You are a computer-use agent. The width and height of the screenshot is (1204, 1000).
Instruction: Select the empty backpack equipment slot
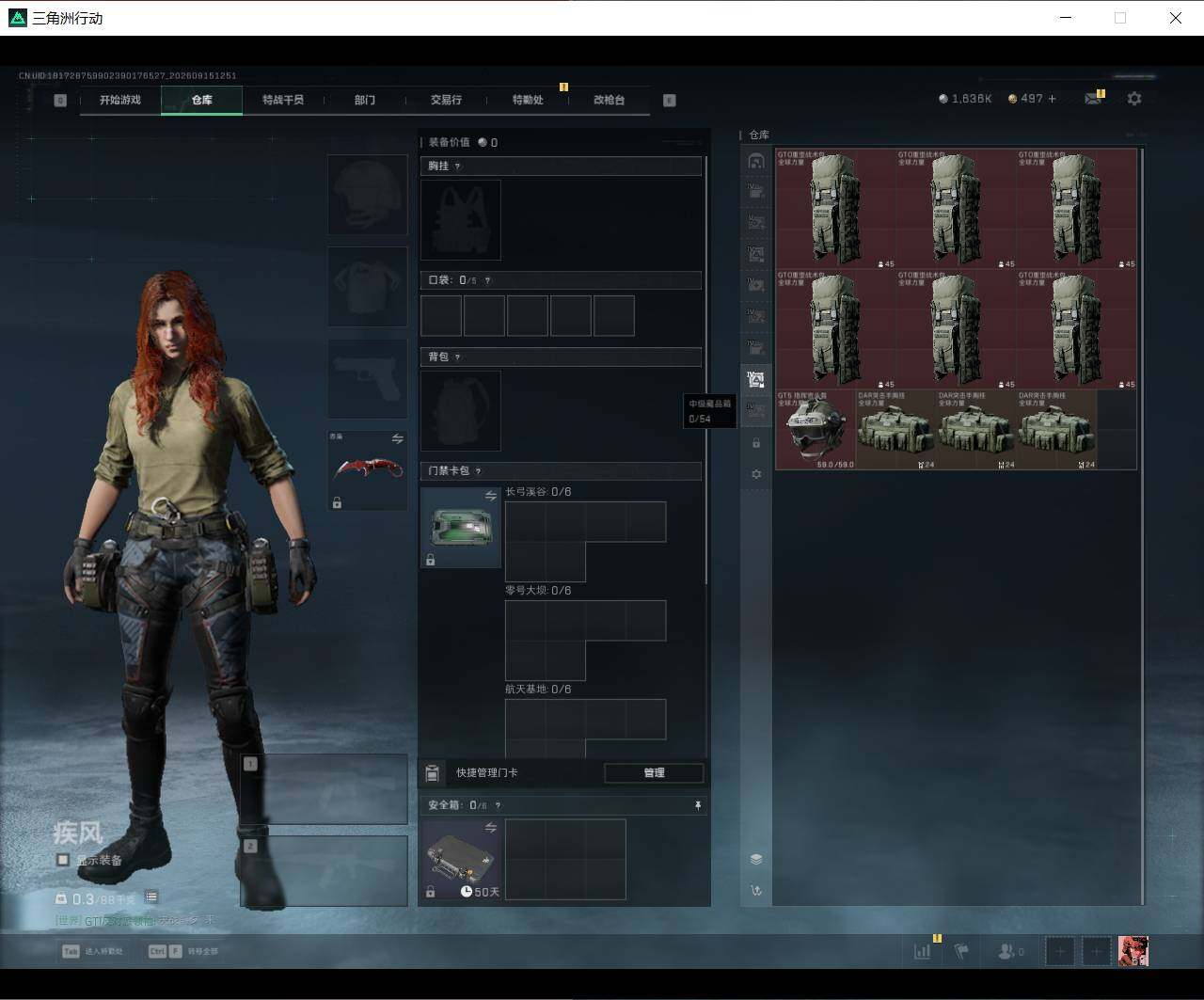[x=461, y=410]
